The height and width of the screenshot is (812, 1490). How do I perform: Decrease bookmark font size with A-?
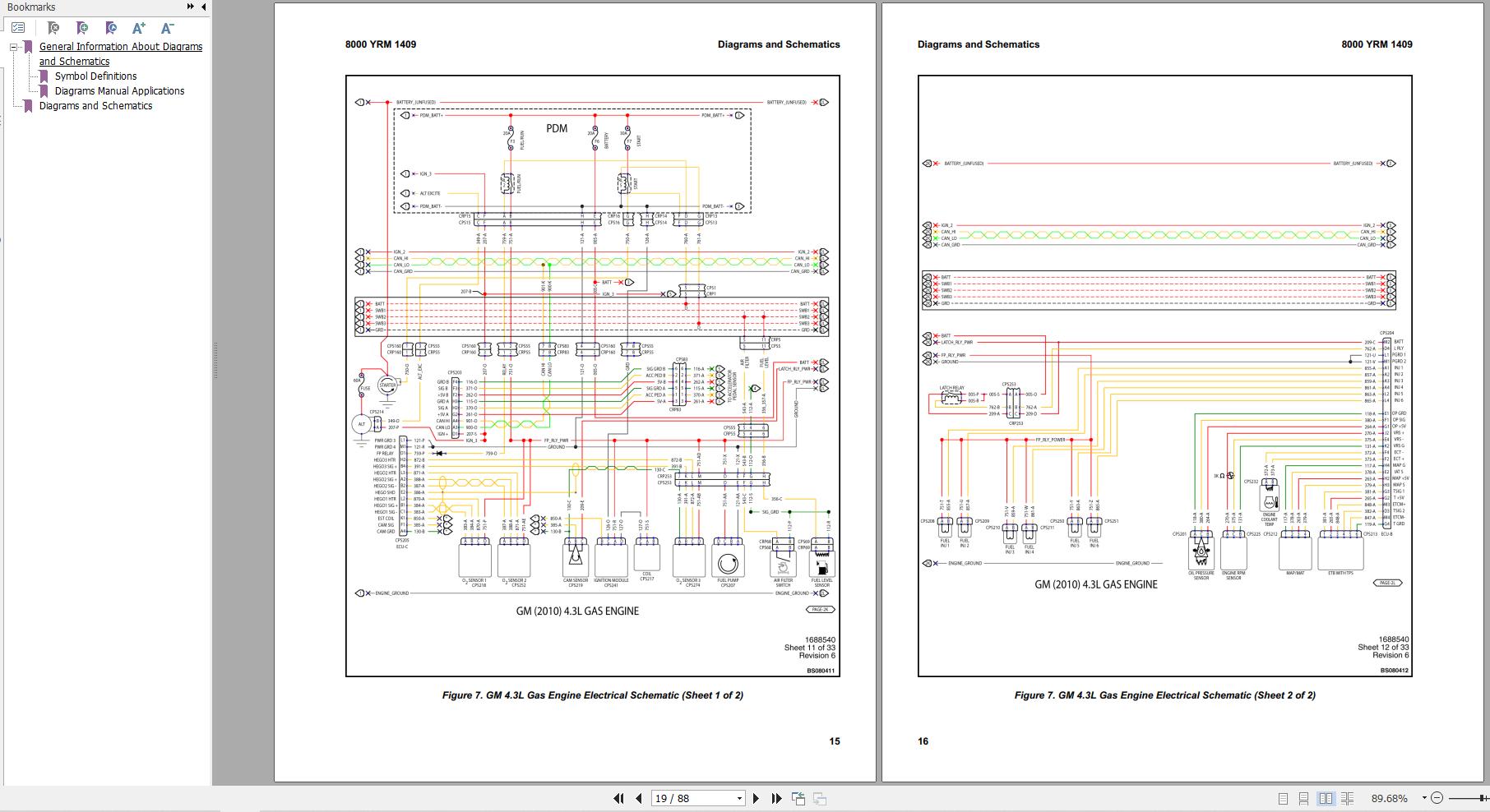click(x=167, y=28)
